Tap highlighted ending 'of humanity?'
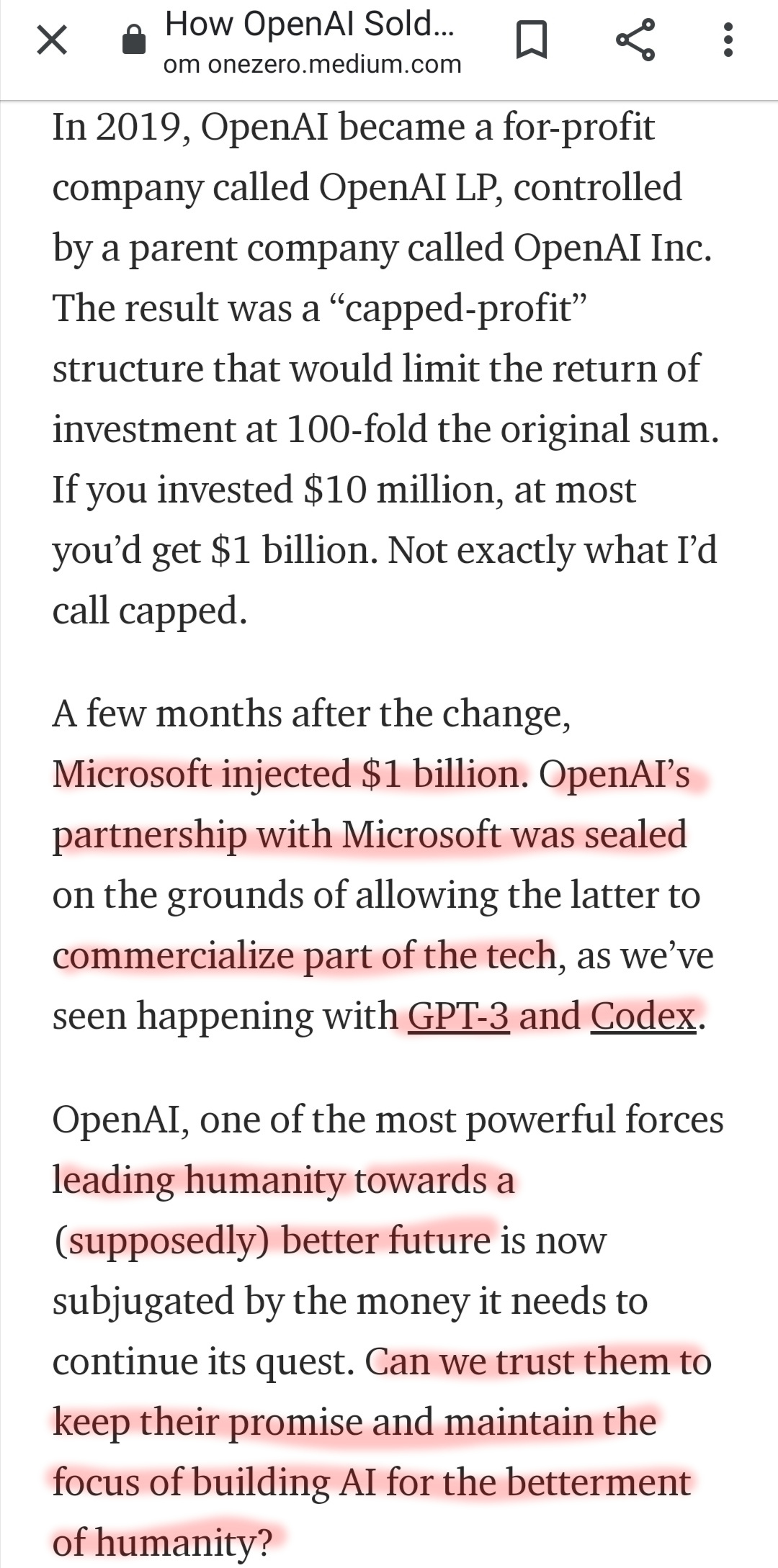778x1568 pixels. [163, 1543]
